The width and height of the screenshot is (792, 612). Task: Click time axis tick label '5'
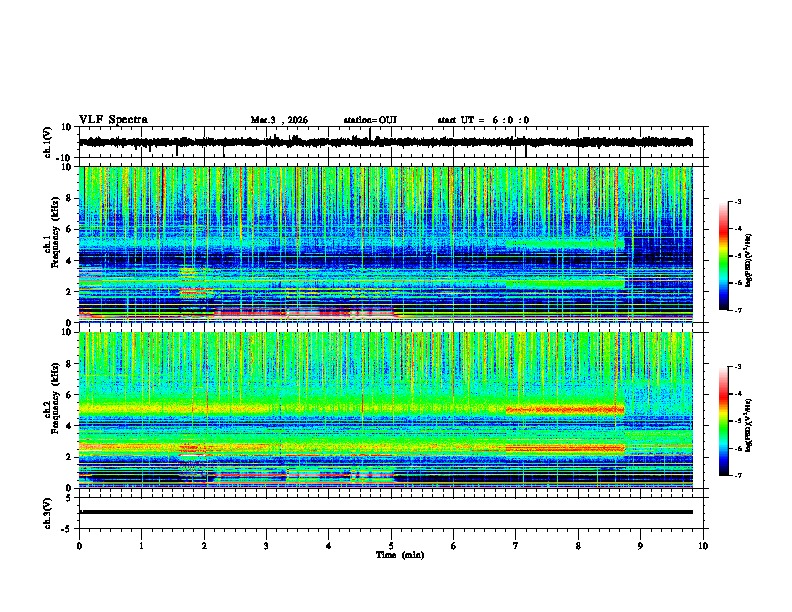[x=391, y=546]
